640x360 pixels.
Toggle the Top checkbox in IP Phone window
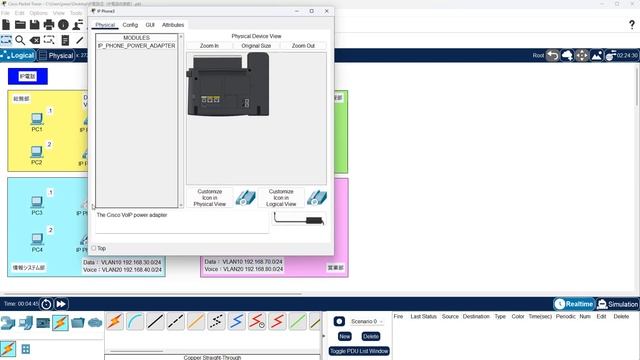[93, 248]
